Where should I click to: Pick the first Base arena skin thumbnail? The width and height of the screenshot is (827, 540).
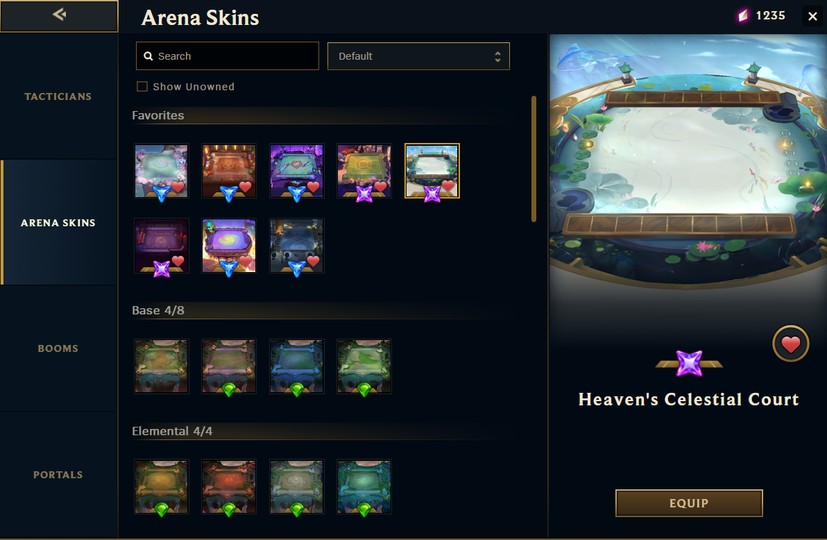click(161, 367)
